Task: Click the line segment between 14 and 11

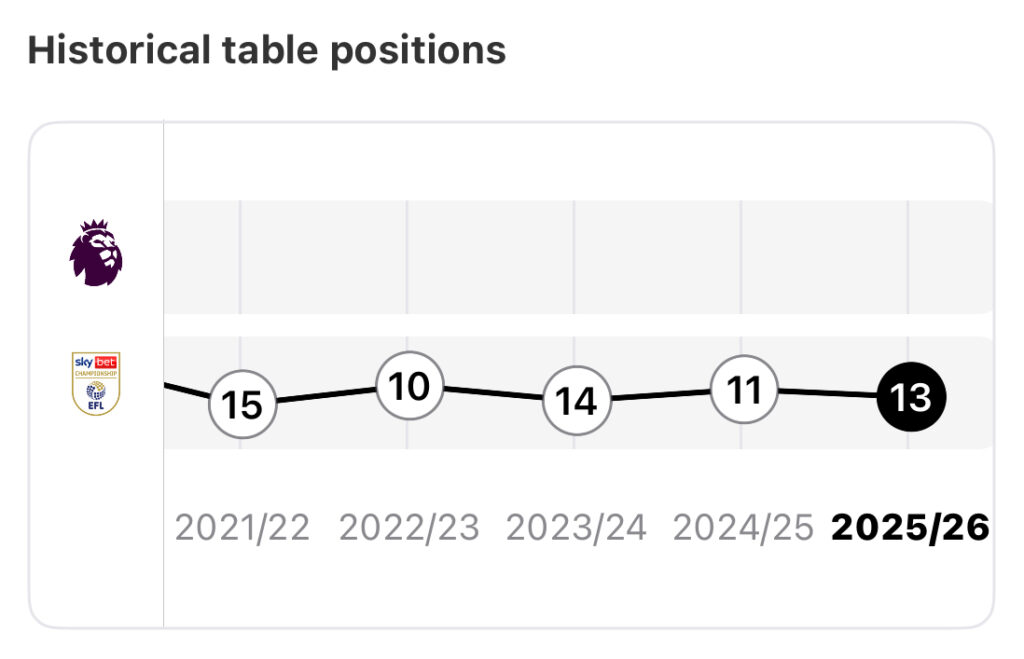Action: click(659, 396)
